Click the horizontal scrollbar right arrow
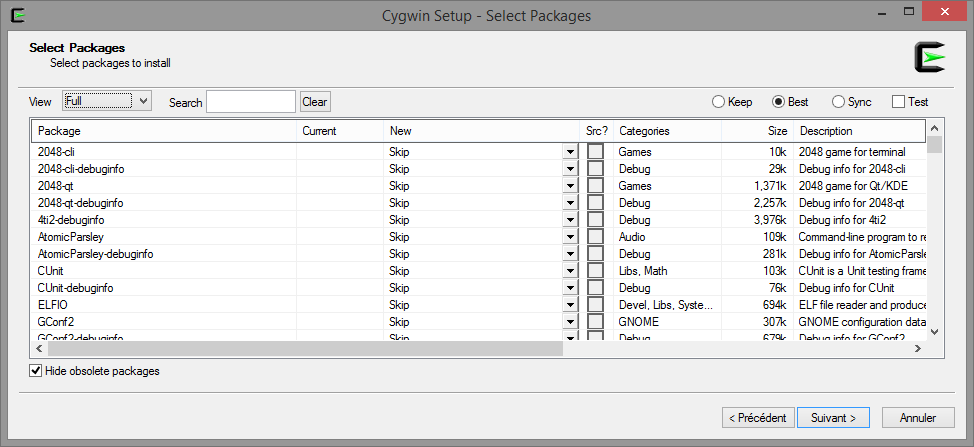This screenshot has width=974, height=447. [x=917, y=349]
